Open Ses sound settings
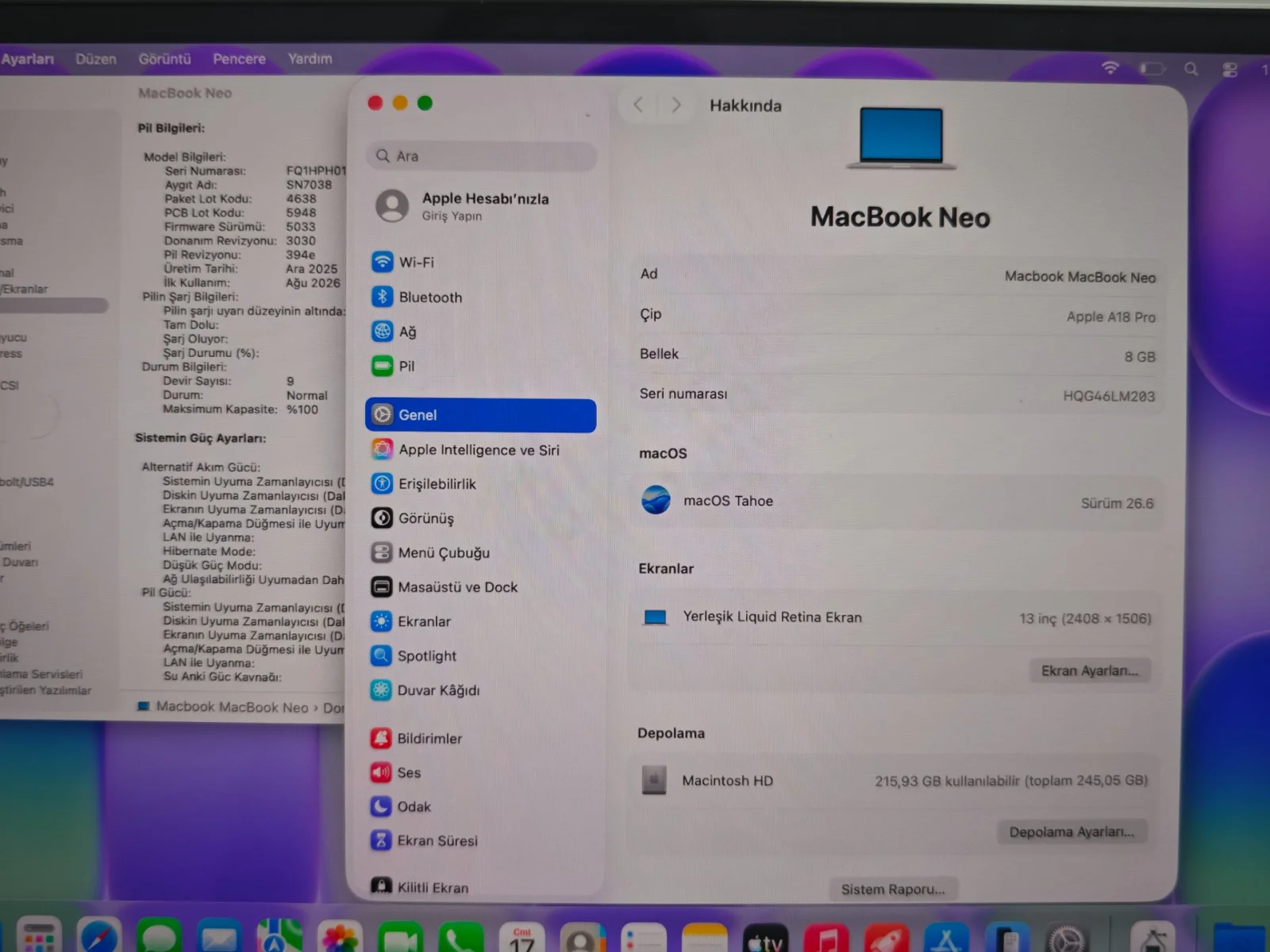Viewport: 1270px width, 952px height. tap(481, 773)
